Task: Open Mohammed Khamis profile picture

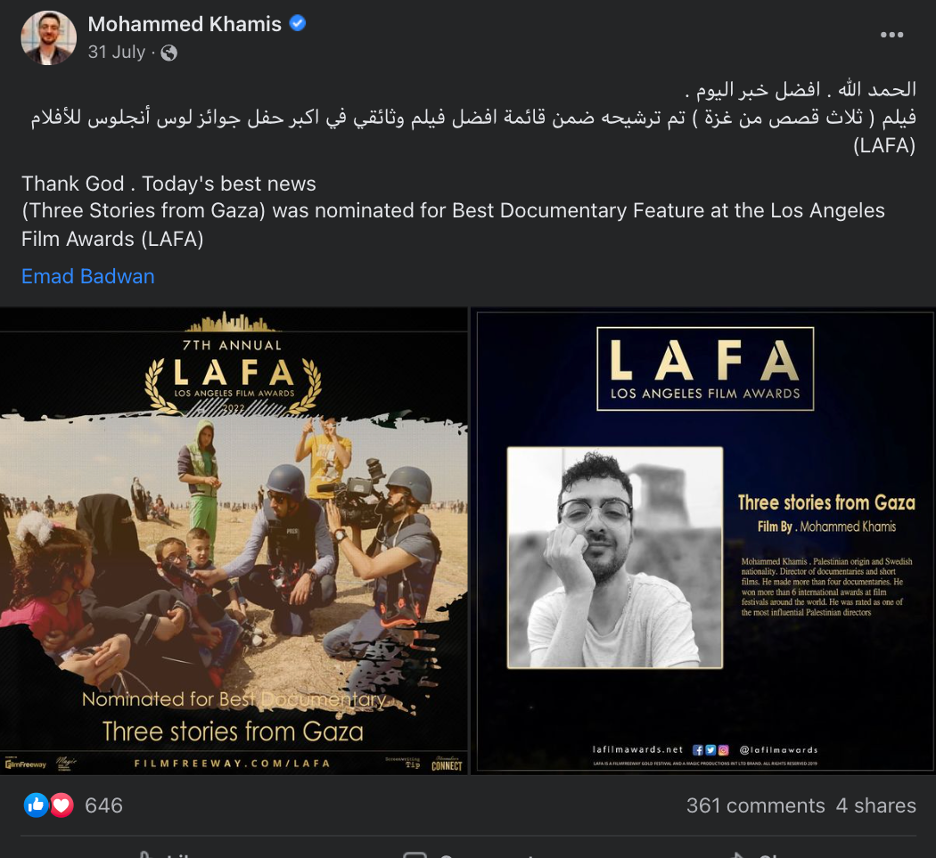Action: pos(48,37)
